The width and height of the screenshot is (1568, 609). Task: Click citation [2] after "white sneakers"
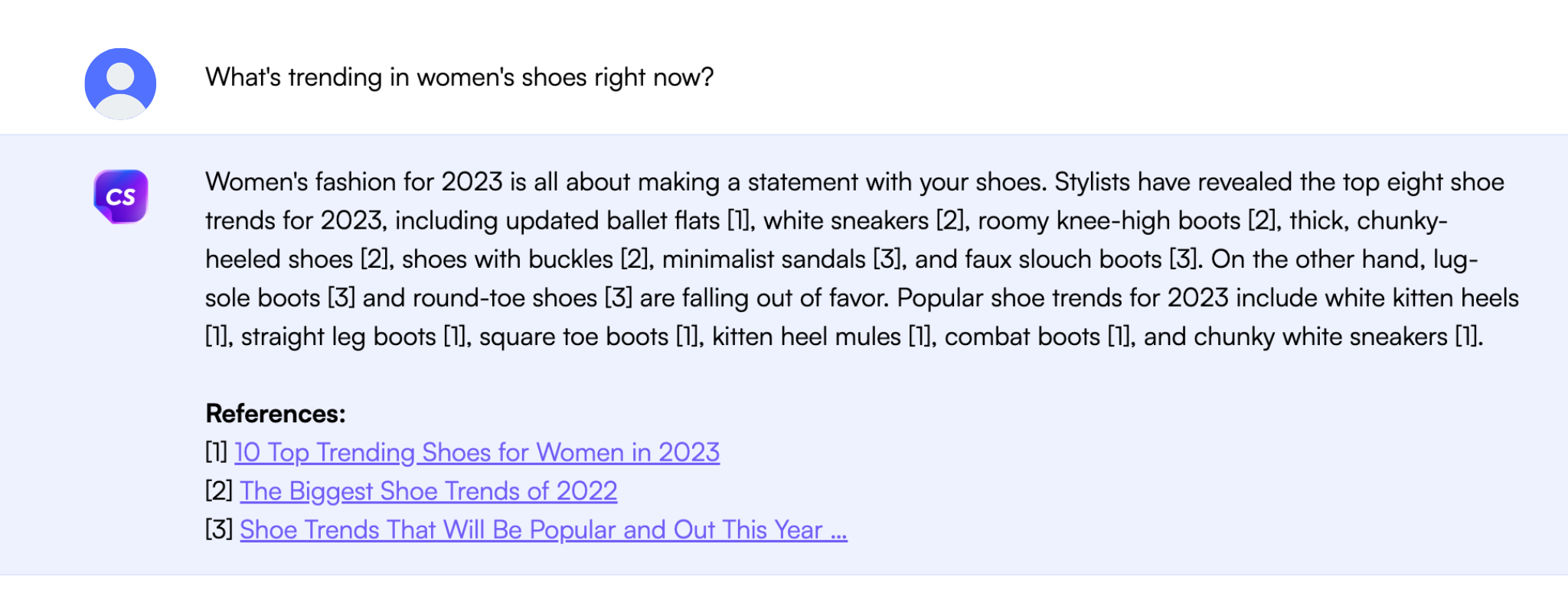[949, 221]
